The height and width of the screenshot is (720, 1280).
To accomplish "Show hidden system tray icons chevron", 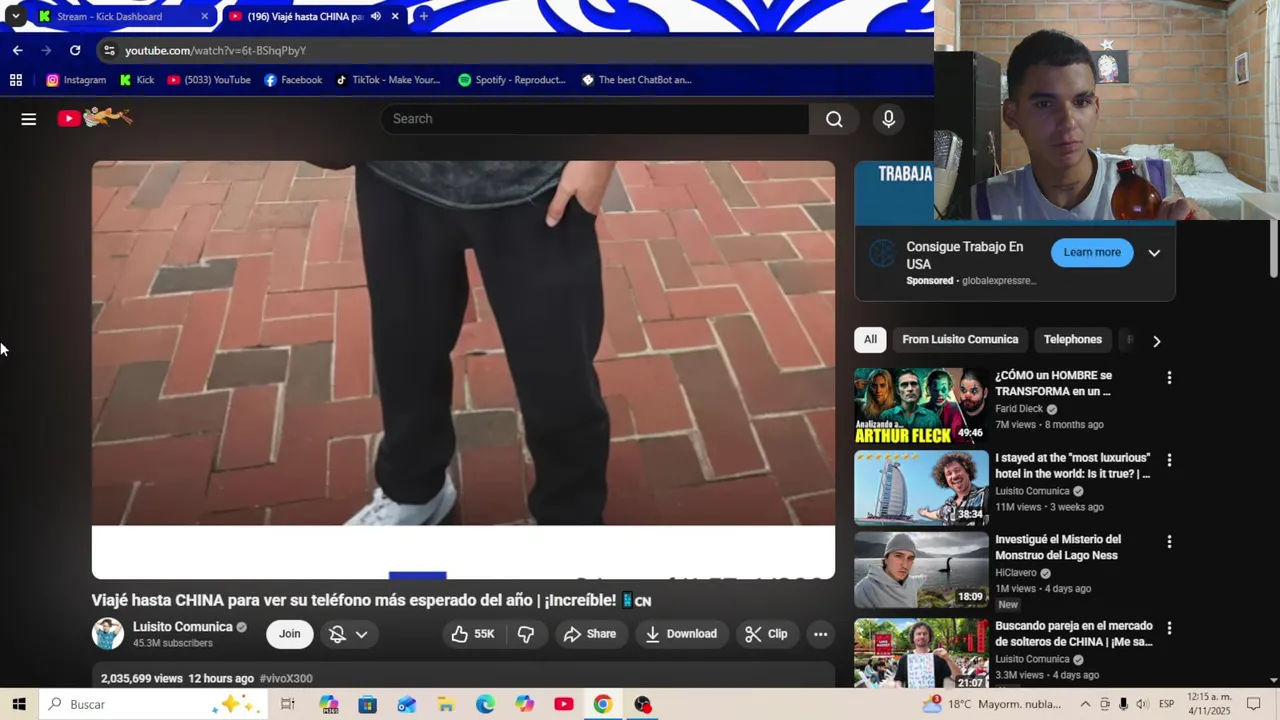I will point(1085,704).
